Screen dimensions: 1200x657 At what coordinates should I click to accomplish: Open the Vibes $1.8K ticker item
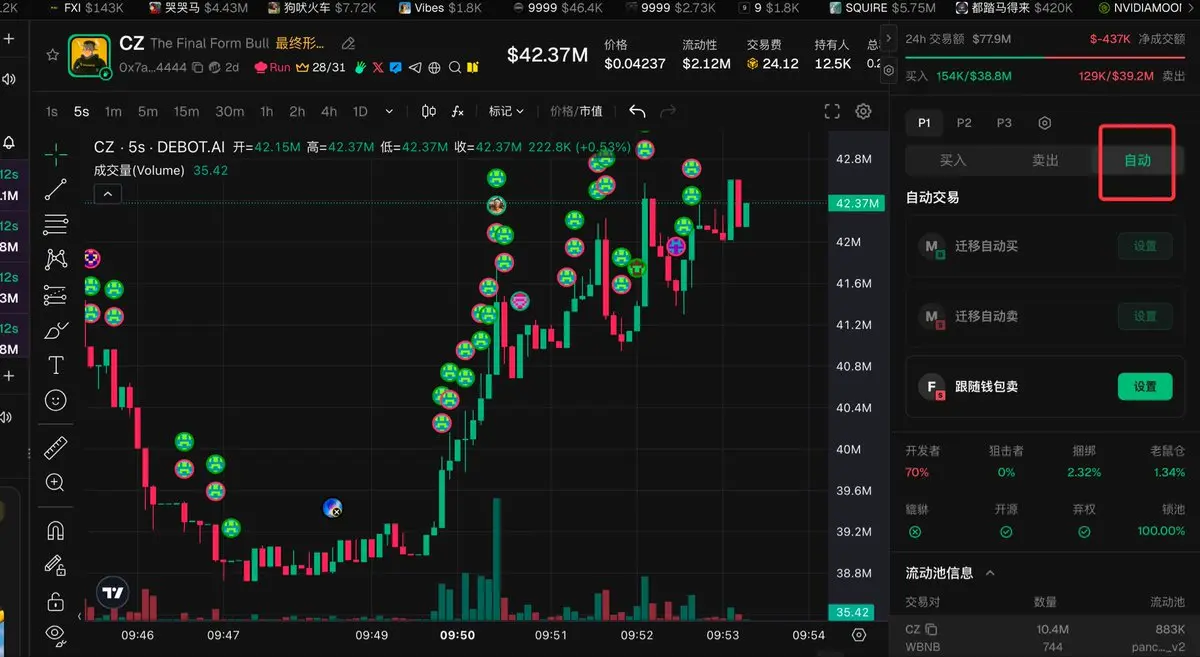(440, 8)
